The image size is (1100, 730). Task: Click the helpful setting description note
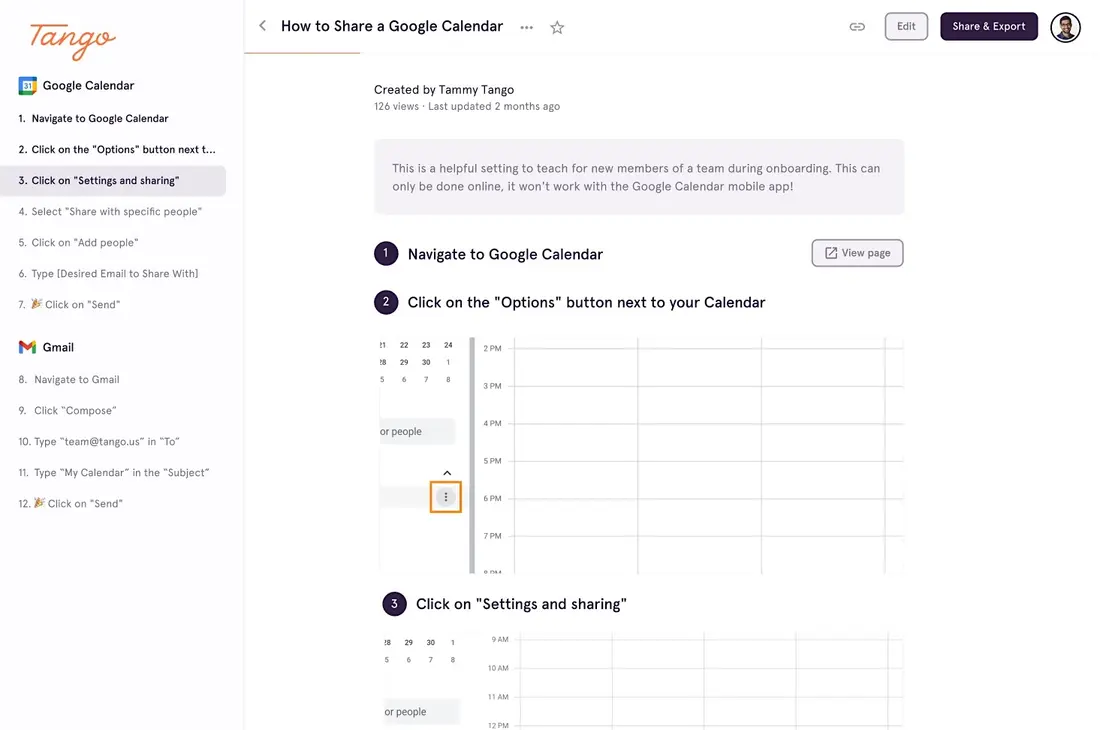tap(639, 177)
